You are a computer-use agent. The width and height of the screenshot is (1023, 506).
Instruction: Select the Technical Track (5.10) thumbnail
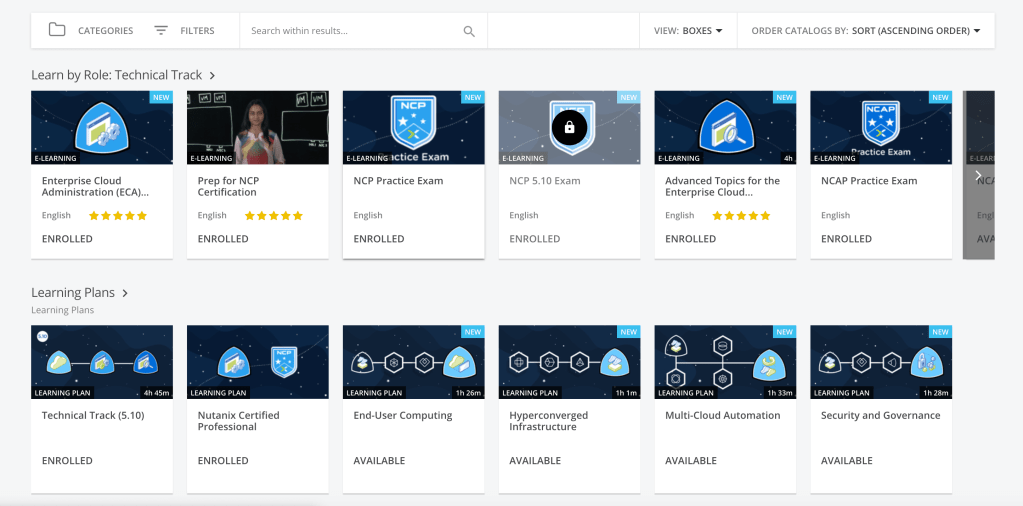102,361
